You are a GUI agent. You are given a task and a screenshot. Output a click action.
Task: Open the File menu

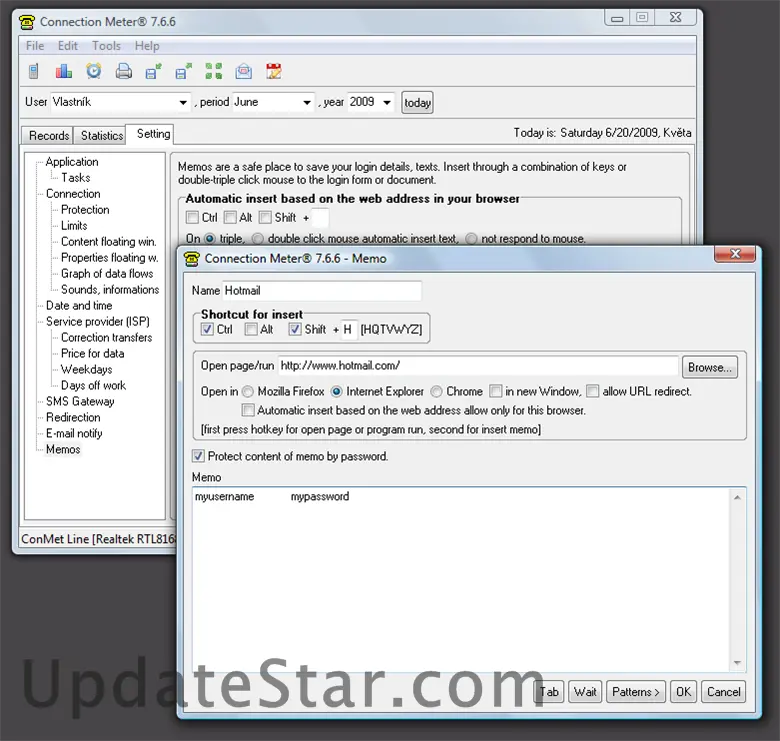click(35, 46)
